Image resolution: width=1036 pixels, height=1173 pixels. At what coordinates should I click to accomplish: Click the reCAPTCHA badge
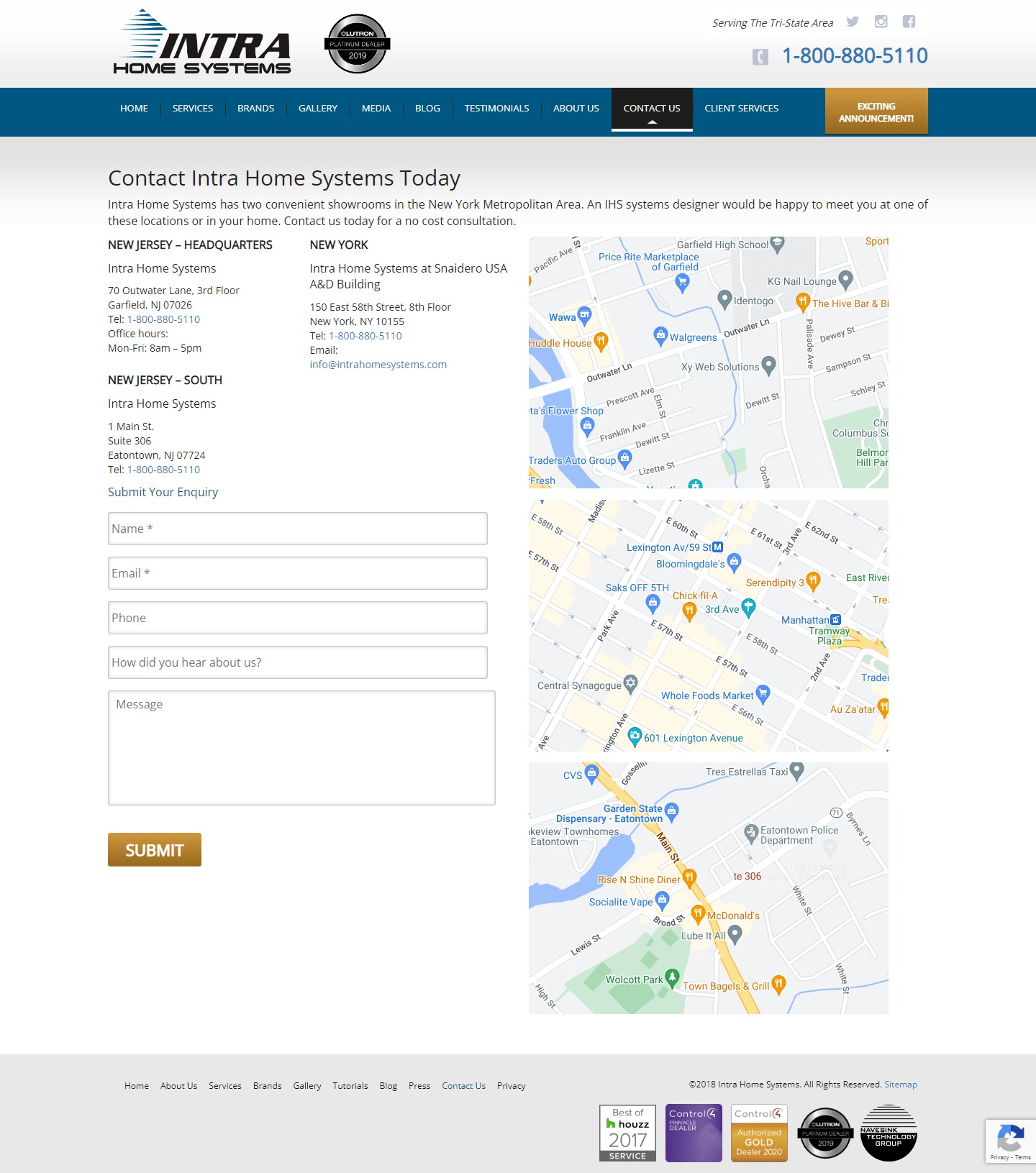(1011, 1141)
